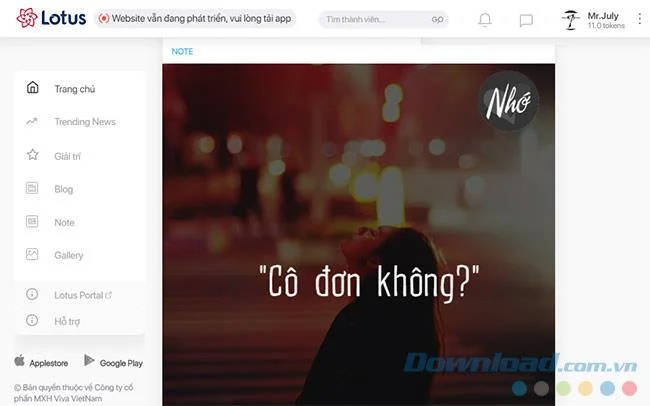Image resolution: width=650 pixels, height=406 pixels.
Task: Click the Applestore download button
Action: pos(41,362)
